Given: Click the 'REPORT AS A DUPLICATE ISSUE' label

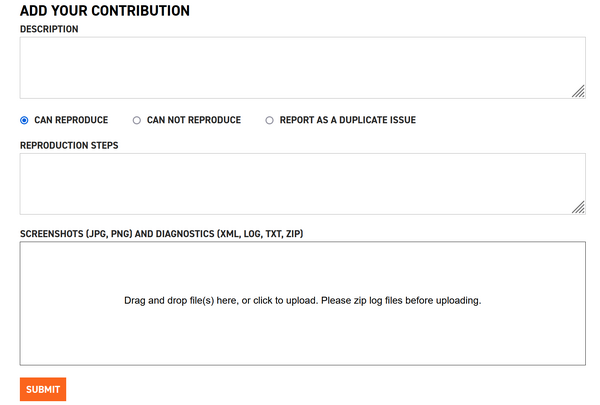Looking at the screenshot, I should (348, 120).
